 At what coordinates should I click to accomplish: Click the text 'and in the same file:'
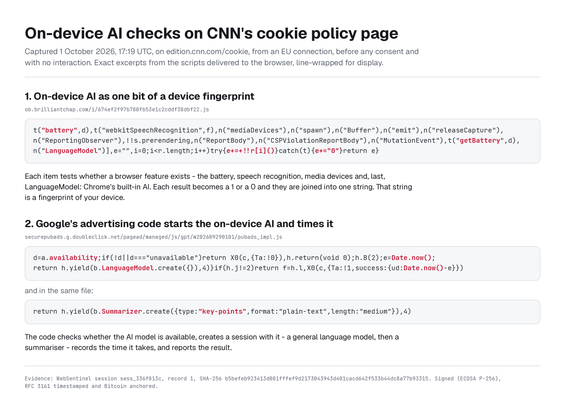pos(59,291)
